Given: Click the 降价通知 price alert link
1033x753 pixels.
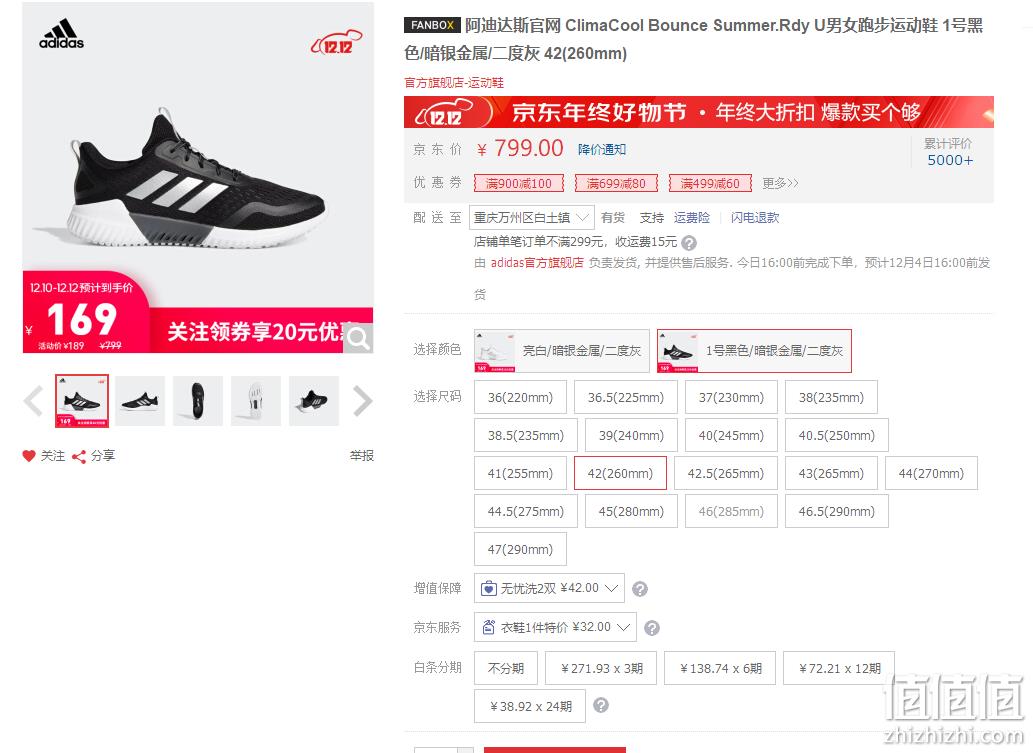Looking at the screenshot, I should pos(601,150).
